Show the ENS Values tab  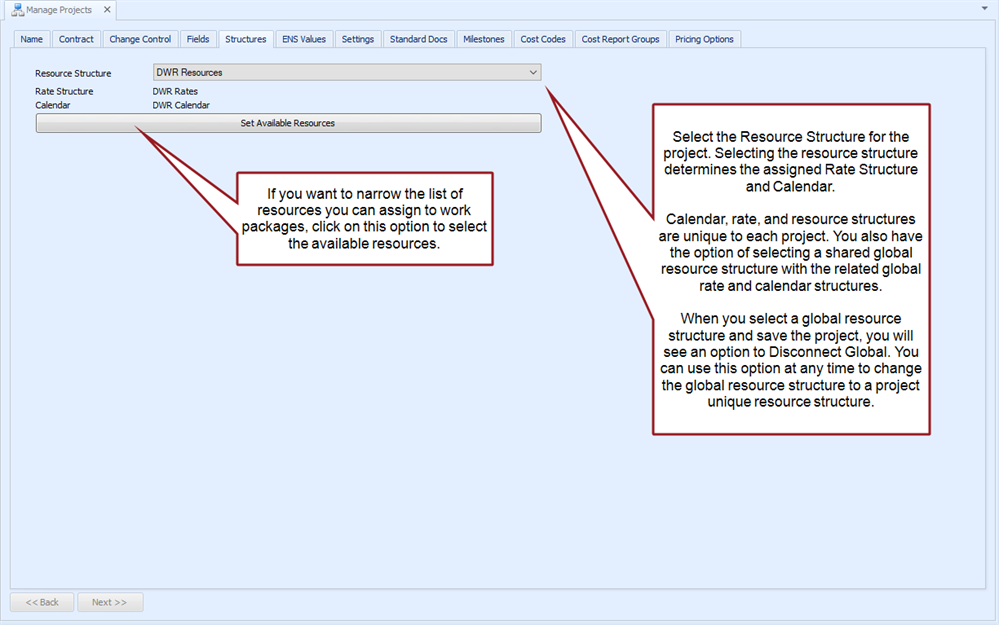pos(304,39)
